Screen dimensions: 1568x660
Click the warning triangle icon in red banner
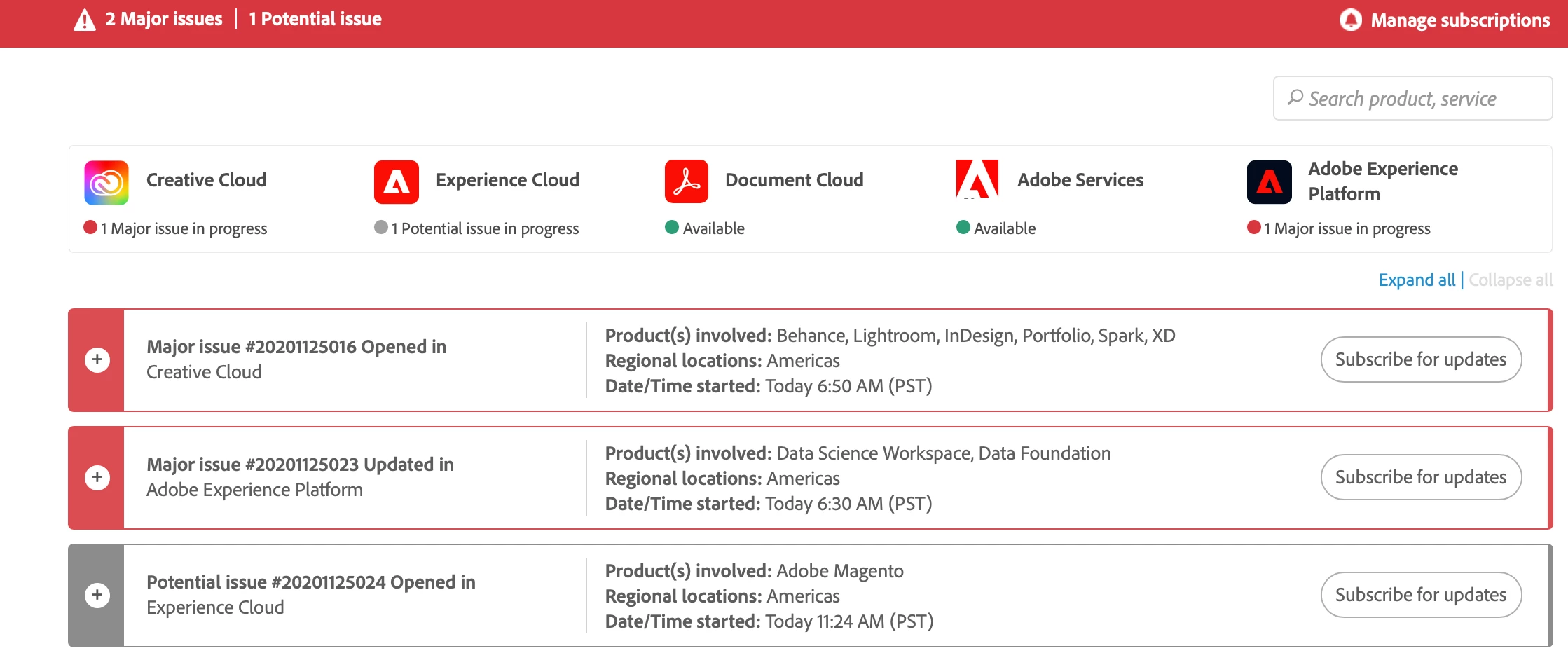pos(85,20)
